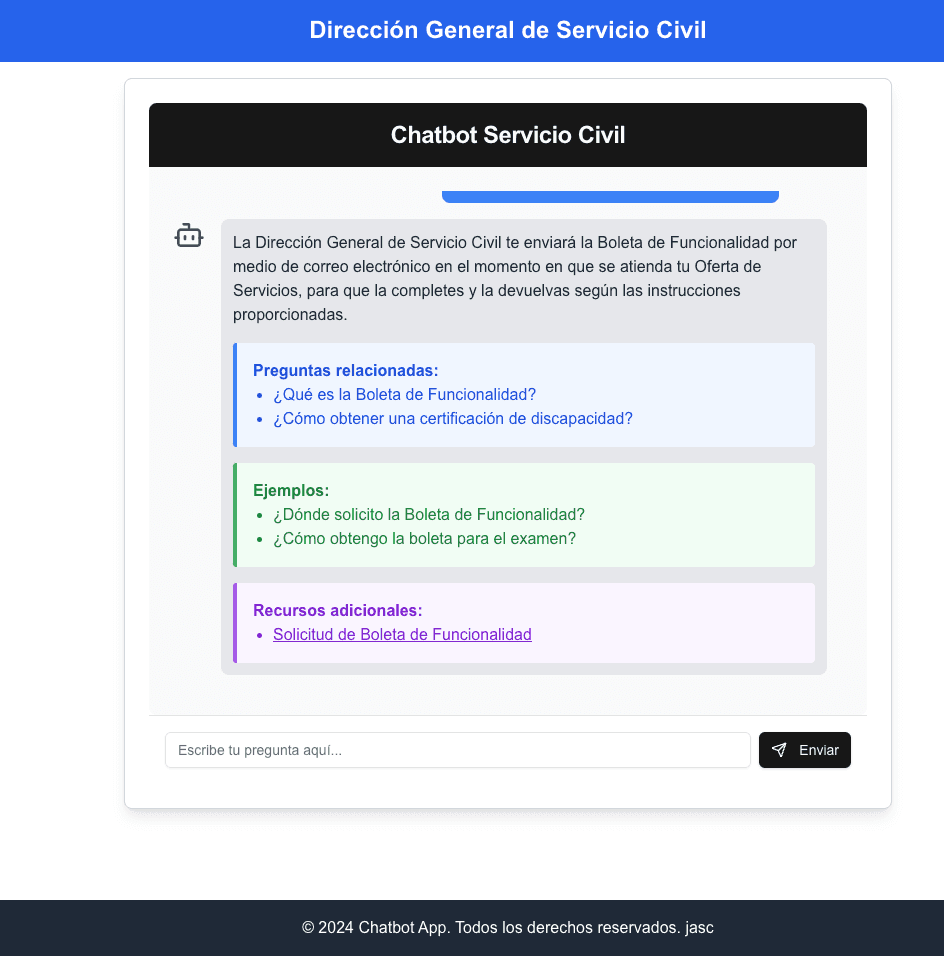The image size is (944, 956).
Task: Open 'Solicitud de Boleta de Funcionalidad' resource link
Action: point(402,634)
